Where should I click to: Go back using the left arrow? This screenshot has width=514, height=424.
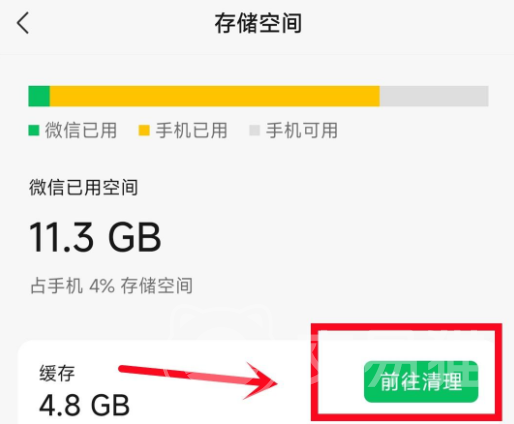point(23,23)
